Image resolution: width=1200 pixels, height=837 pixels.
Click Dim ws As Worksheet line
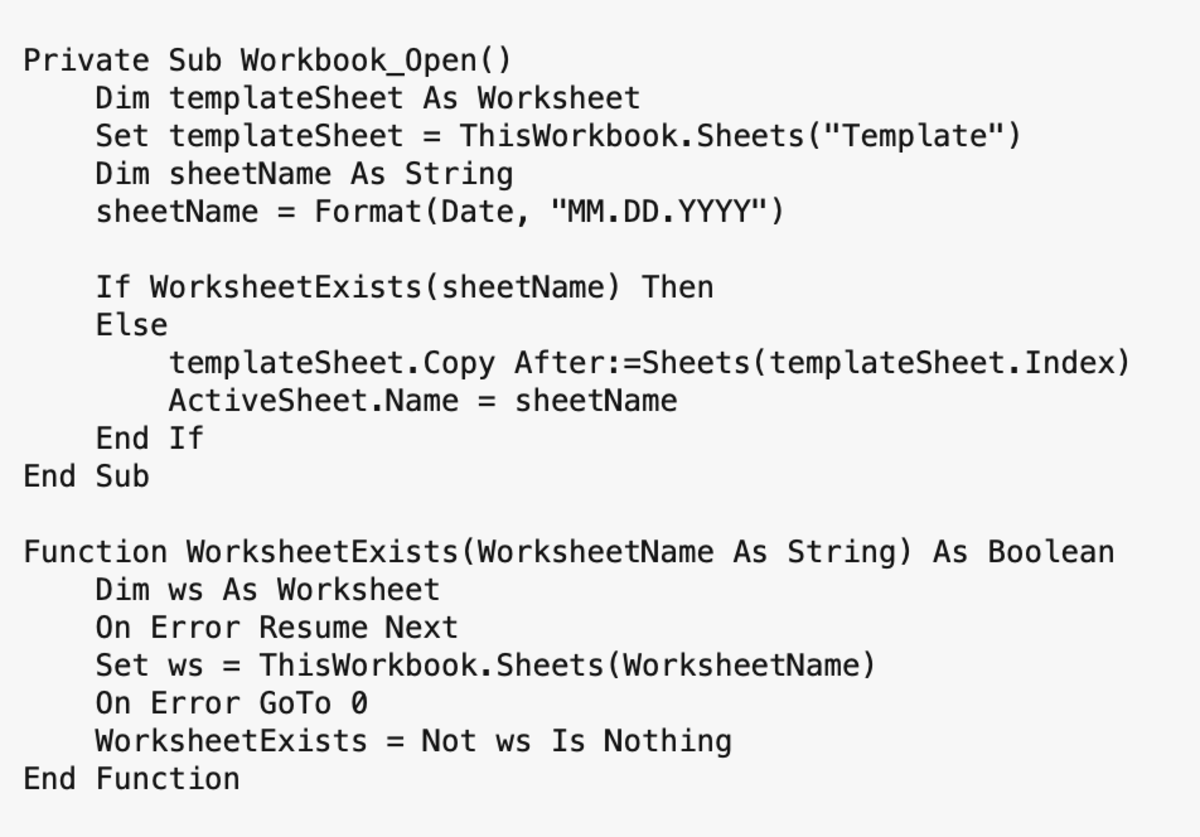coord(267,589)
